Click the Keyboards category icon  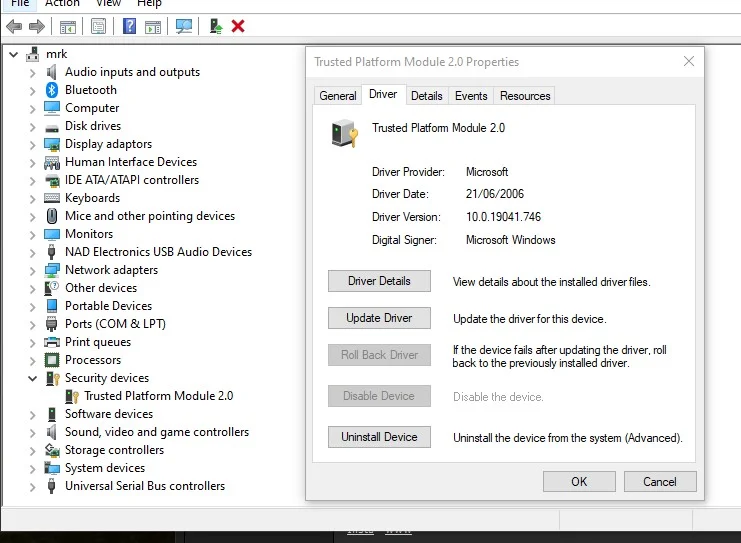[x=52, y=198]
